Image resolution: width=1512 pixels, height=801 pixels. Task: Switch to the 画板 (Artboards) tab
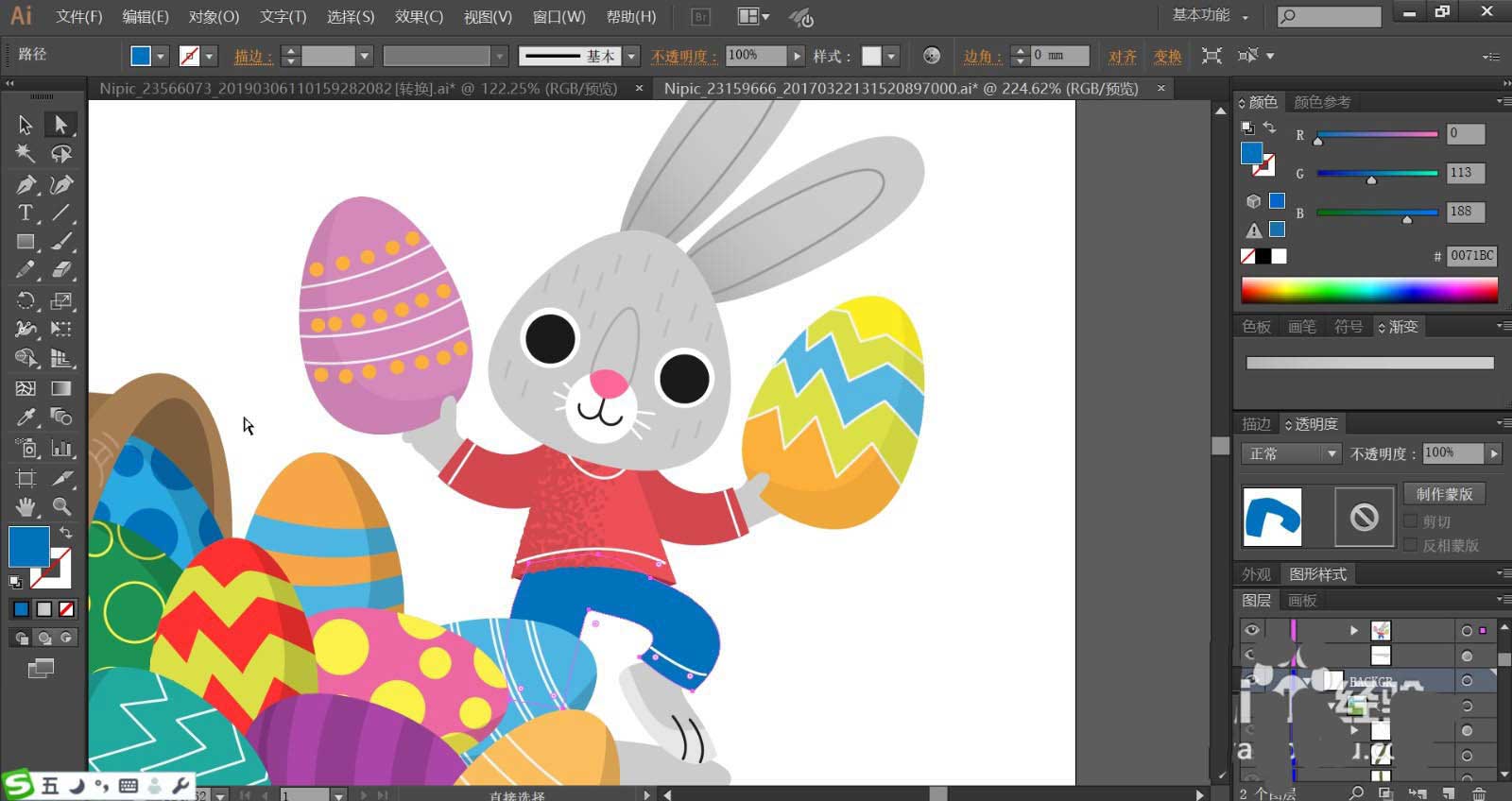(x=1302, y=601)
